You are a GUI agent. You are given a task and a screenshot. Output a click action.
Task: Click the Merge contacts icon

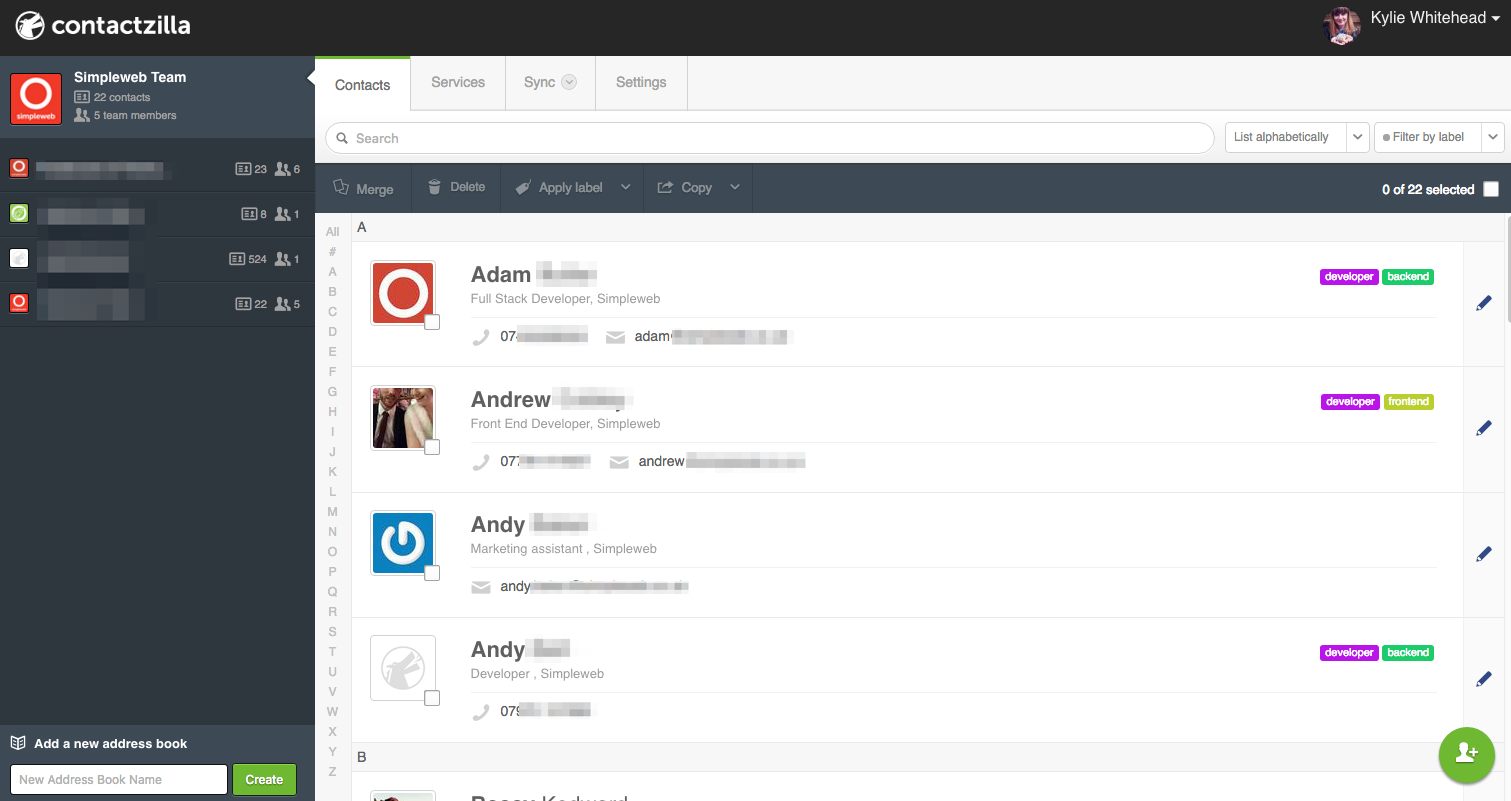point(341,188)
